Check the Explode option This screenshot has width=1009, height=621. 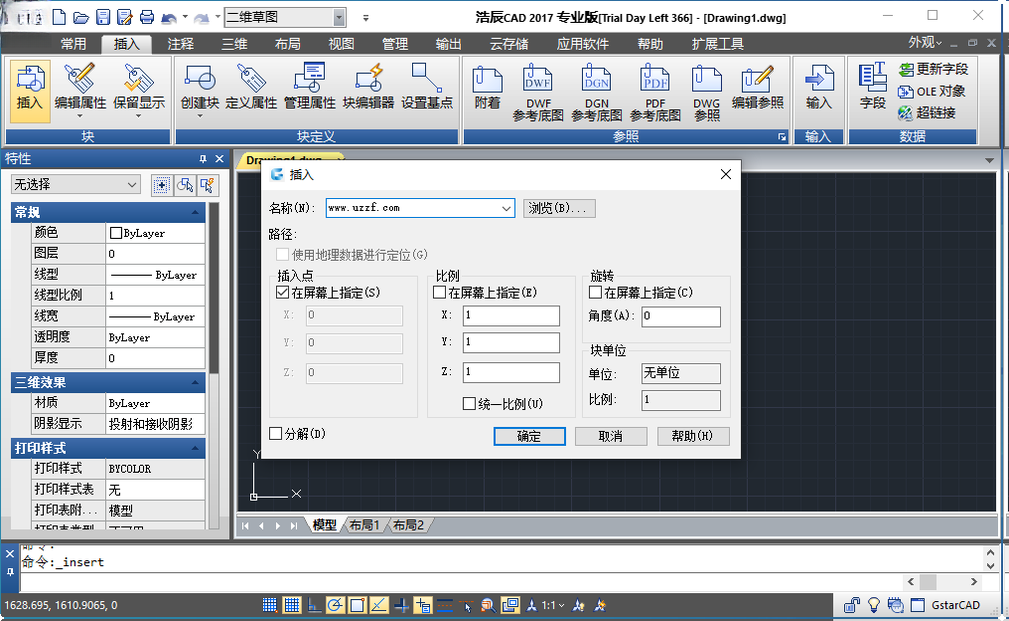275,433
